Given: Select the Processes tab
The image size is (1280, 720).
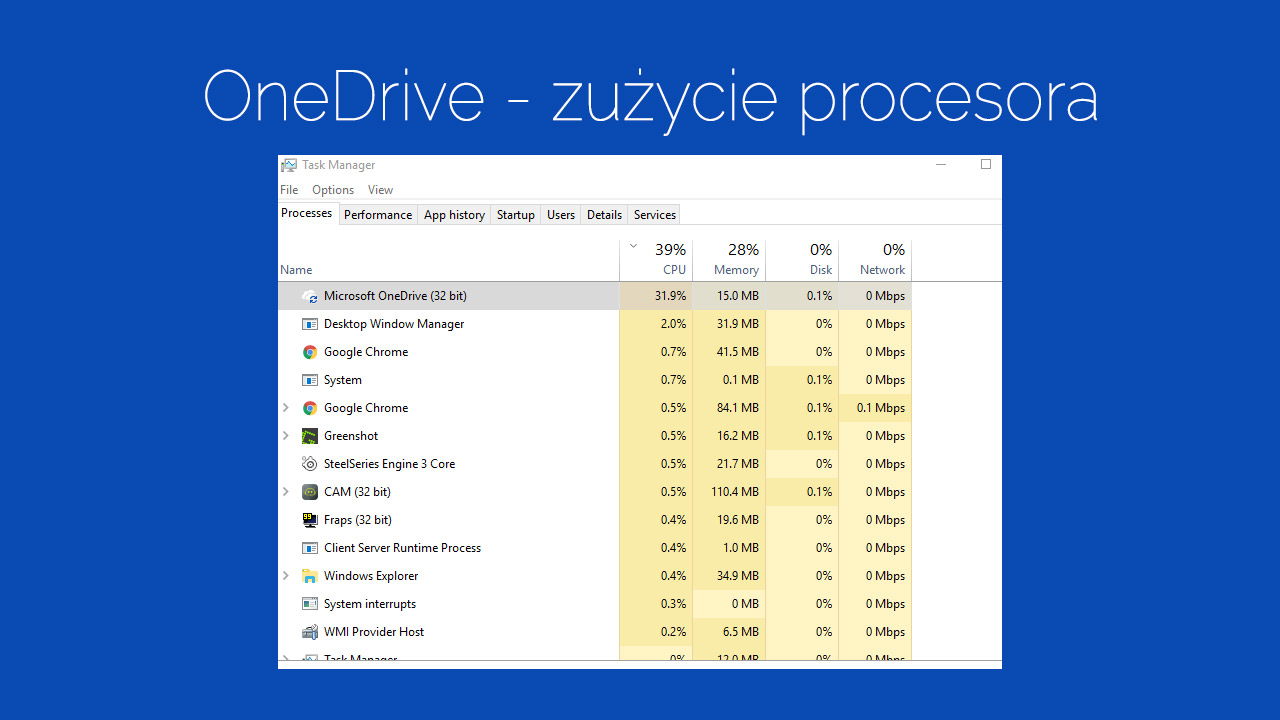Looking at the screenshot, I should [x=307, y=213].
